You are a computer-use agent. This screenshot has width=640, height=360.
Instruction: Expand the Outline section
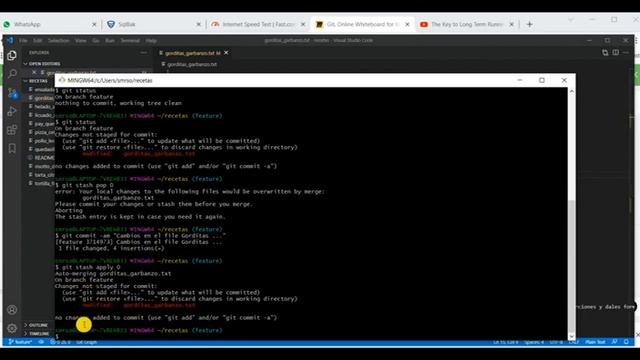click(x=36, y=325)
